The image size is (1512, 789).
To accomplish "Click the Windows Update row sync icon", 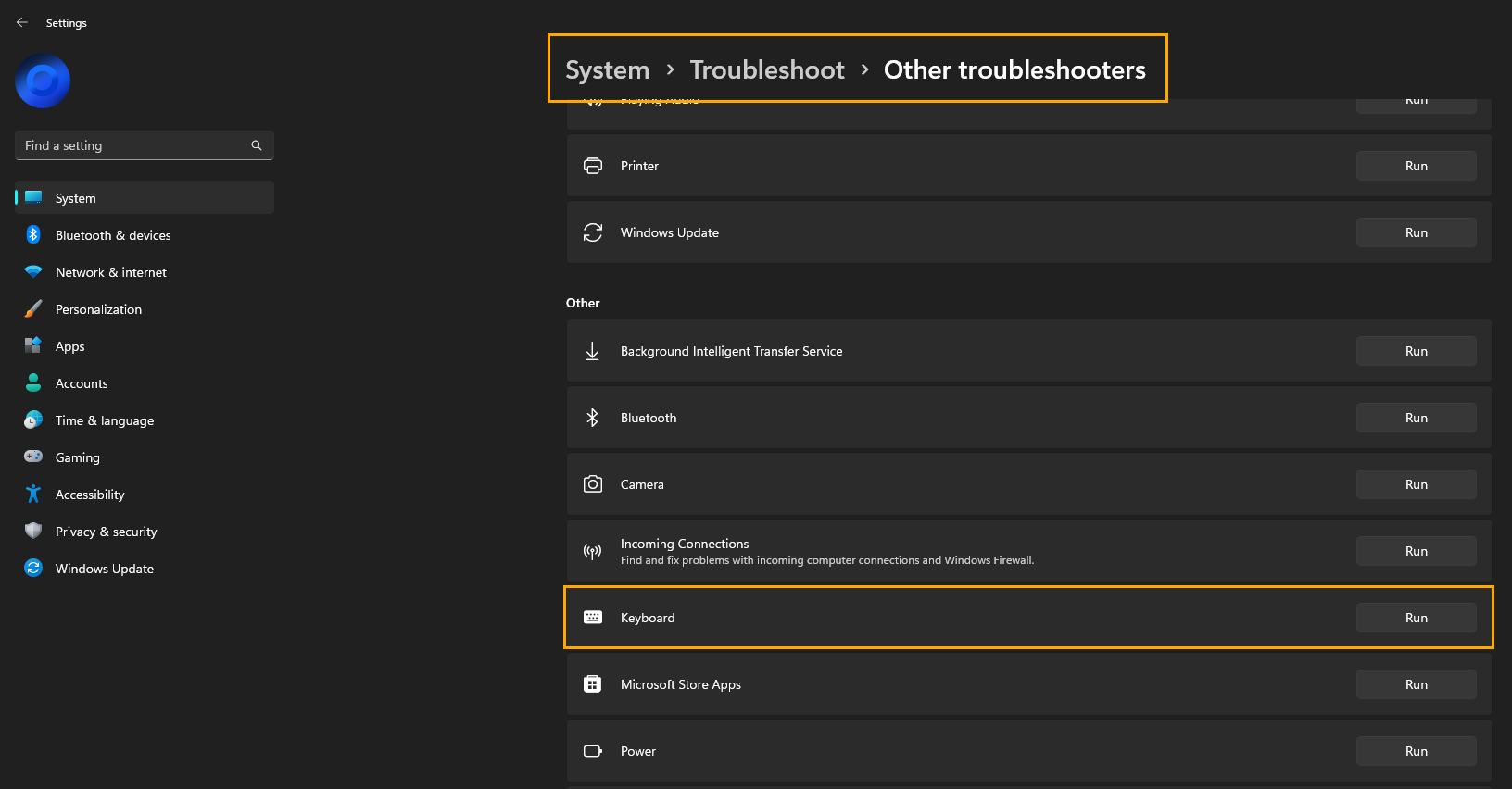I will pyautogui.click(x=593, y=232).
